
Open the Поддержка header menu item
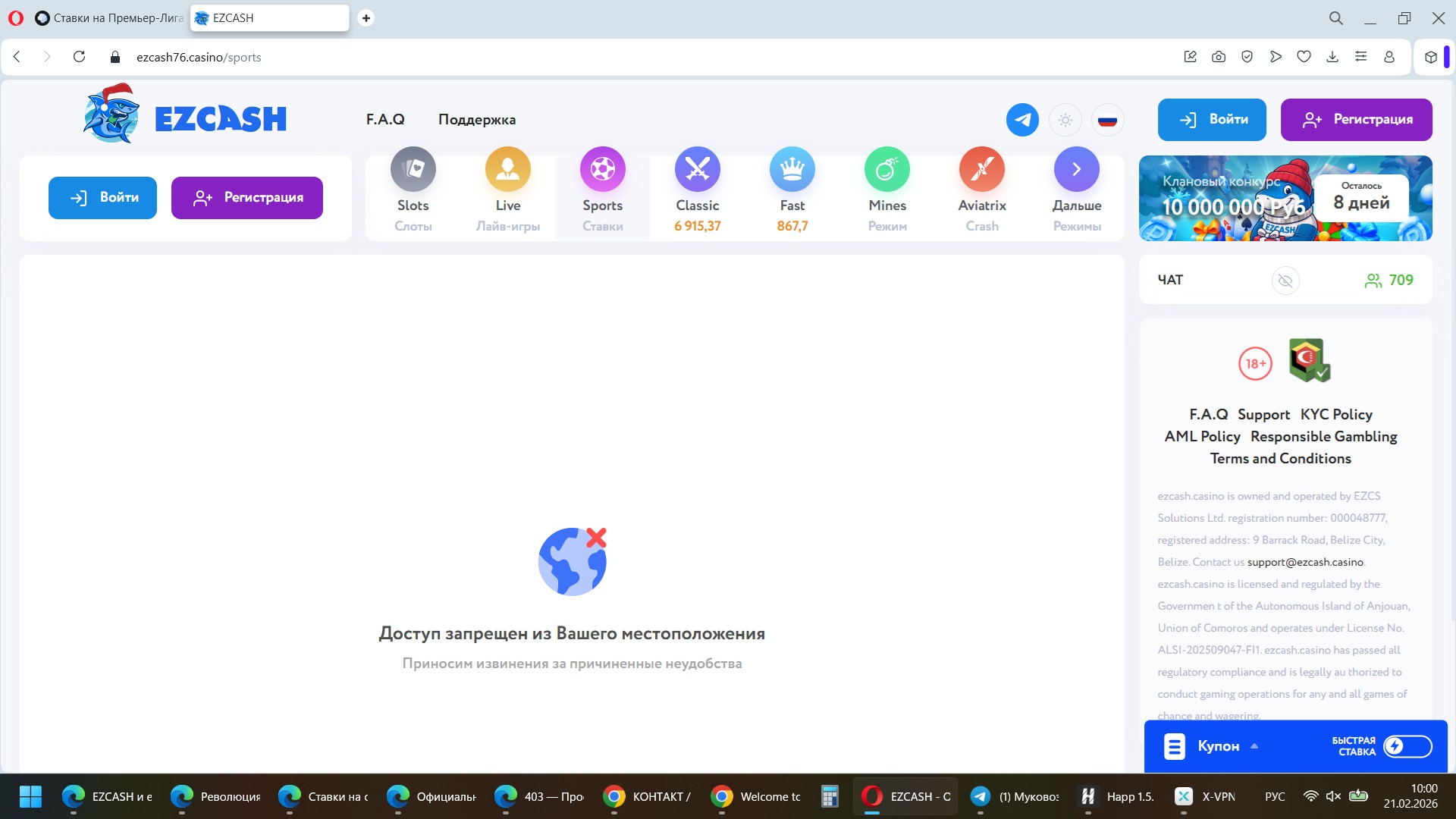point(476,120)
